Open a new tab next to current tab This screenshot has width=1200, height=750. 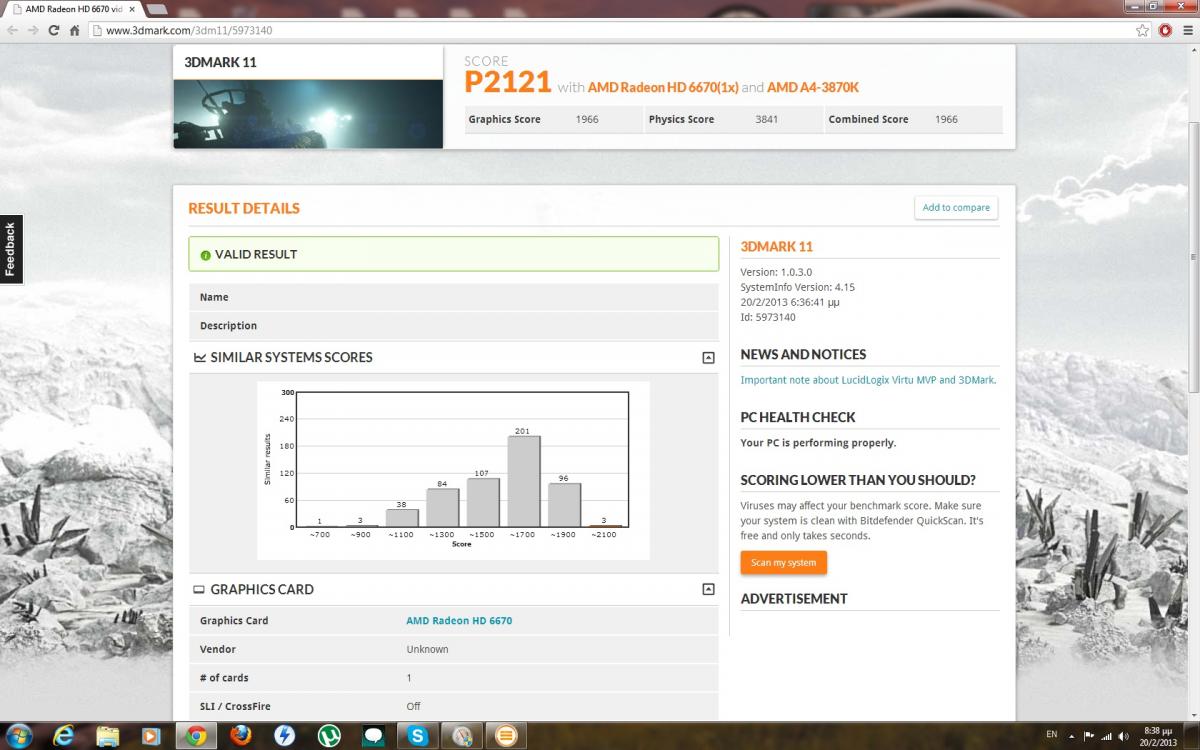(158, 9)
